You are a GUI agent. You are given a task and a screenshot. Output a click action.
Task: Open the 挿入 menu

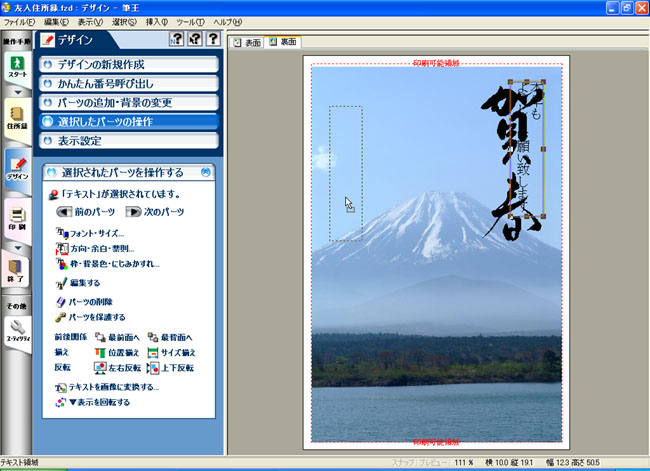pyautogui.click(x=157, y=21)
